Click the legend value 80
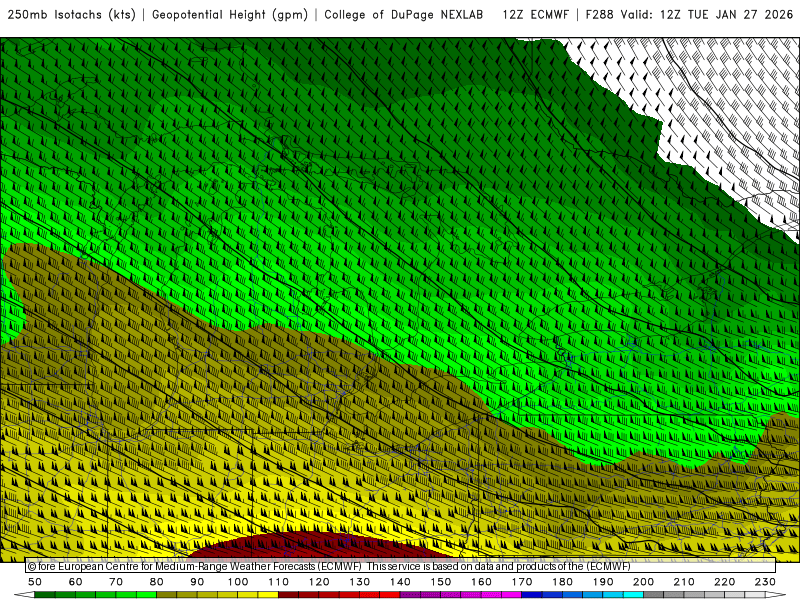 pos(157,582)
